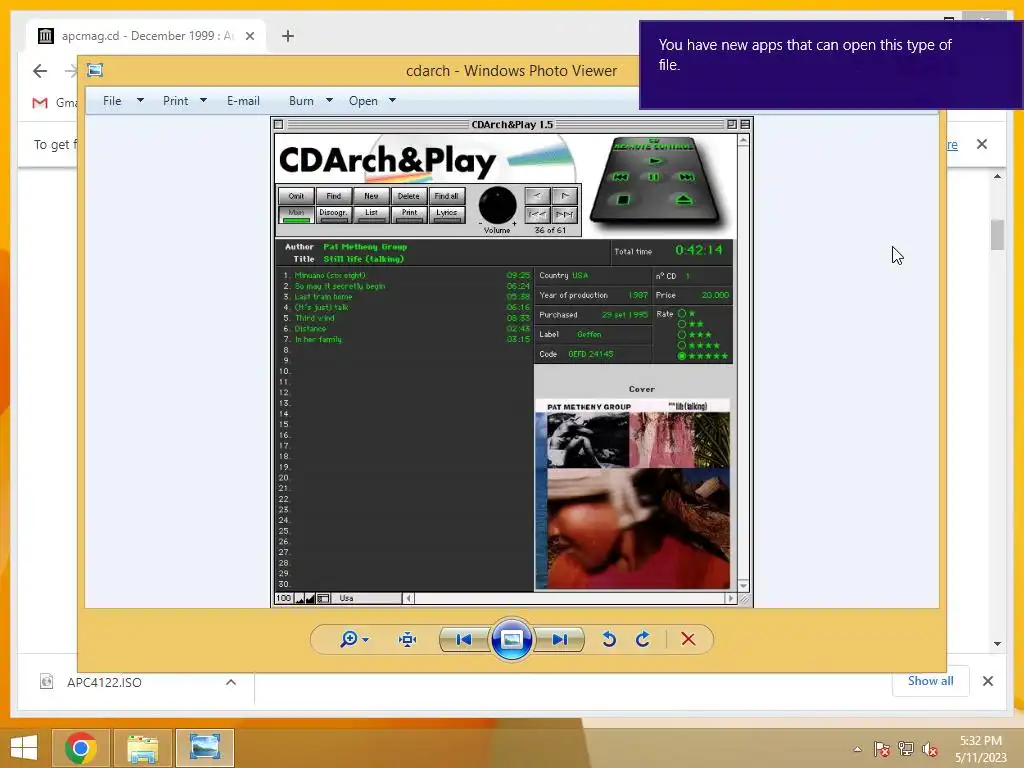Click the Chrome scrollbar down arrow
1024x768 pixels.
(x=997, y=644)
